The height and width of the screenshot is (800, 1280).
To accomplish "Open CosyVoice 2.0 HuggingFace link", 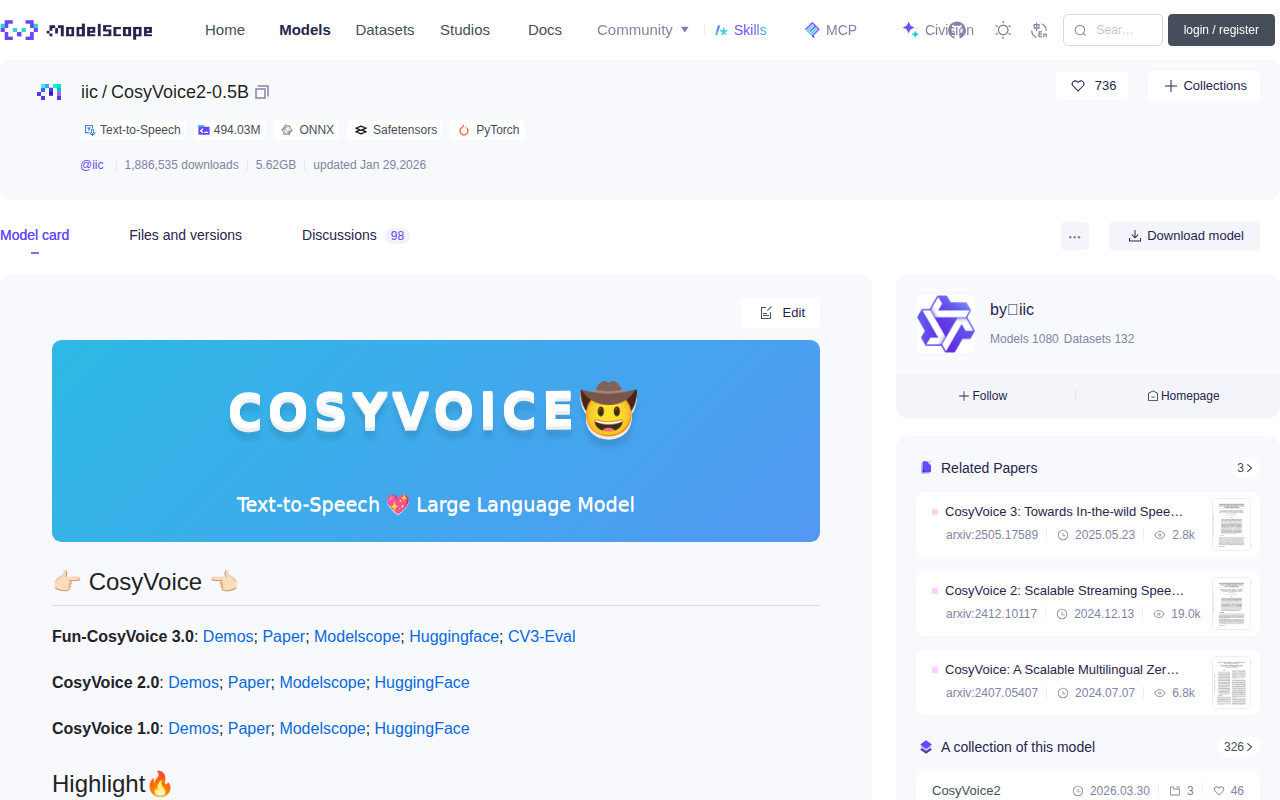I will [422, 682].
